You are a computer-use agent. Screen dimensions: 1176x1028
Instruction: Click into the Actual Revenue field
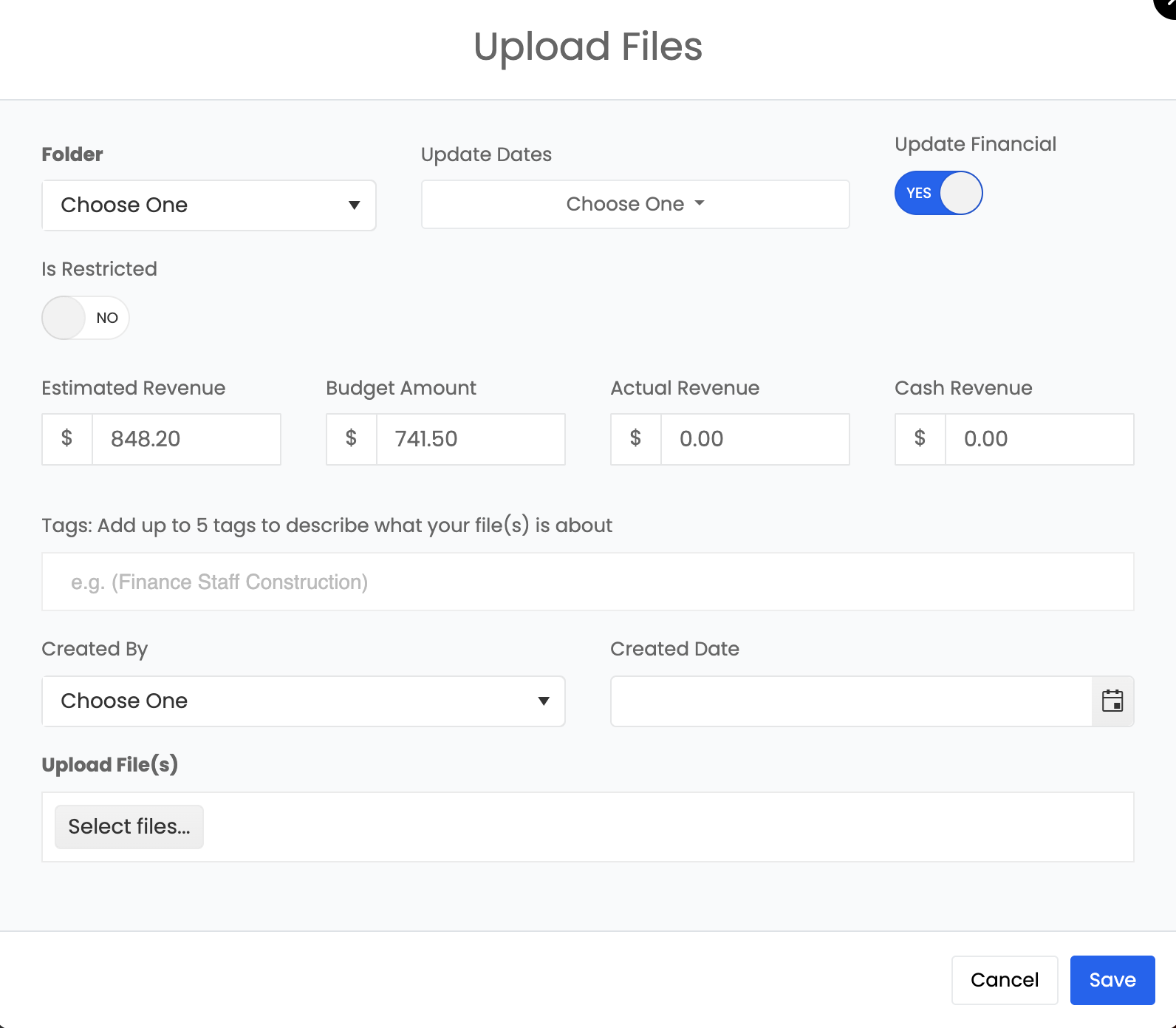[755, 439]
